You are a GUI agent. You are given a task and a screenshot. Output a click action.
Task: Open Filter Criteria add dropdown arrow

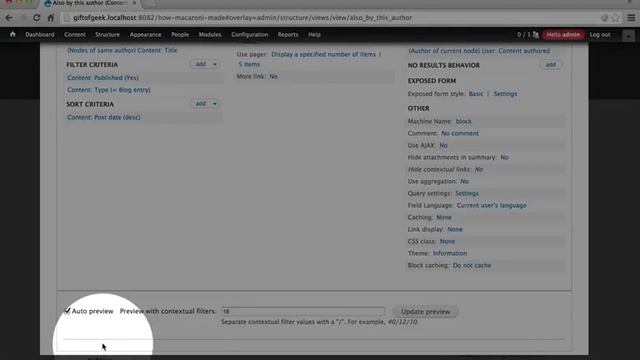(x=215, y=64)
